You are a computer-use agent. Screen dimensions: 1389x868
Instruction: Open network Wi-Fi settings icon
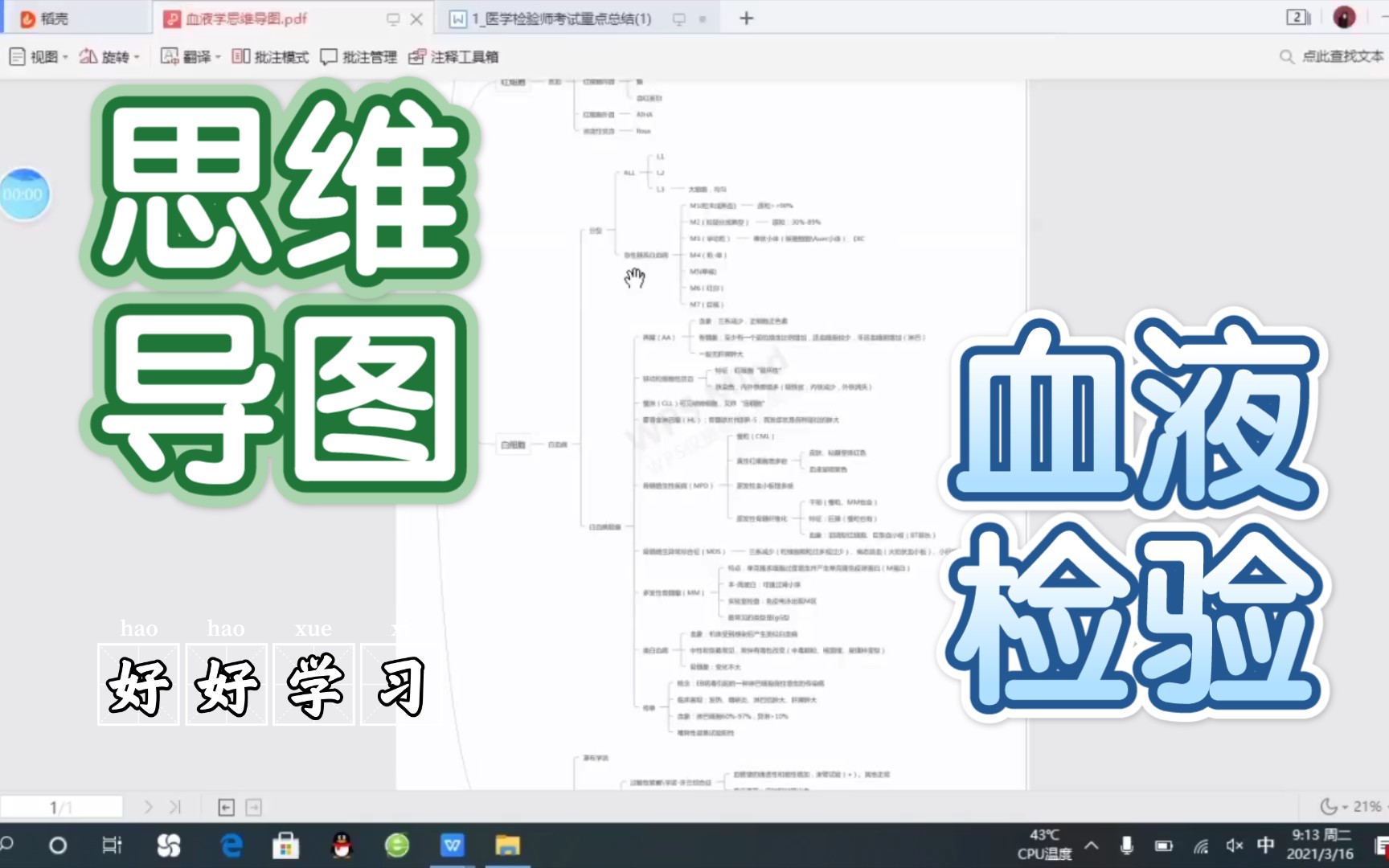point(1200,845)
